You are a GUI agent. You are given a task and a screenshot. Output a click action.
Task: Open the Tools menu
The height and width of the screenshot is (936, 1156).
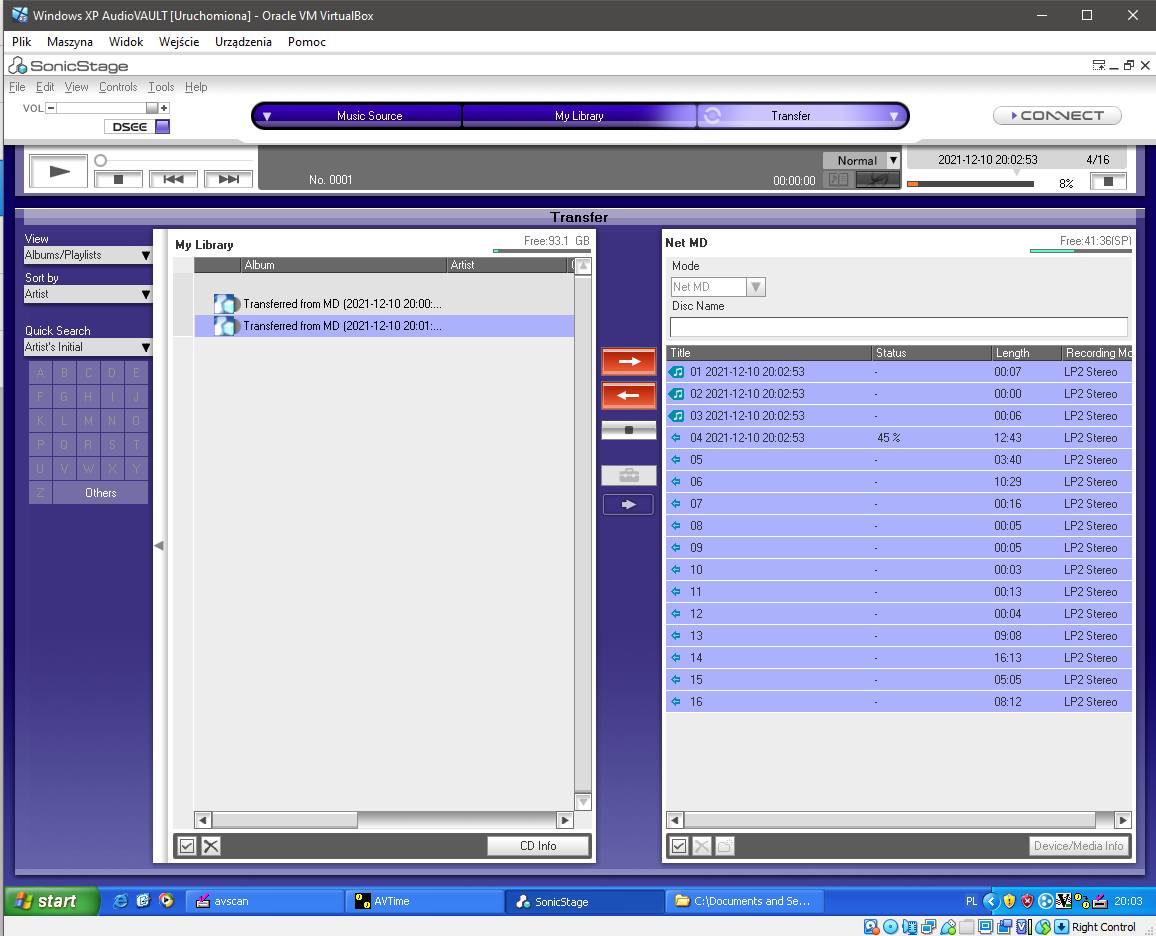161,87
